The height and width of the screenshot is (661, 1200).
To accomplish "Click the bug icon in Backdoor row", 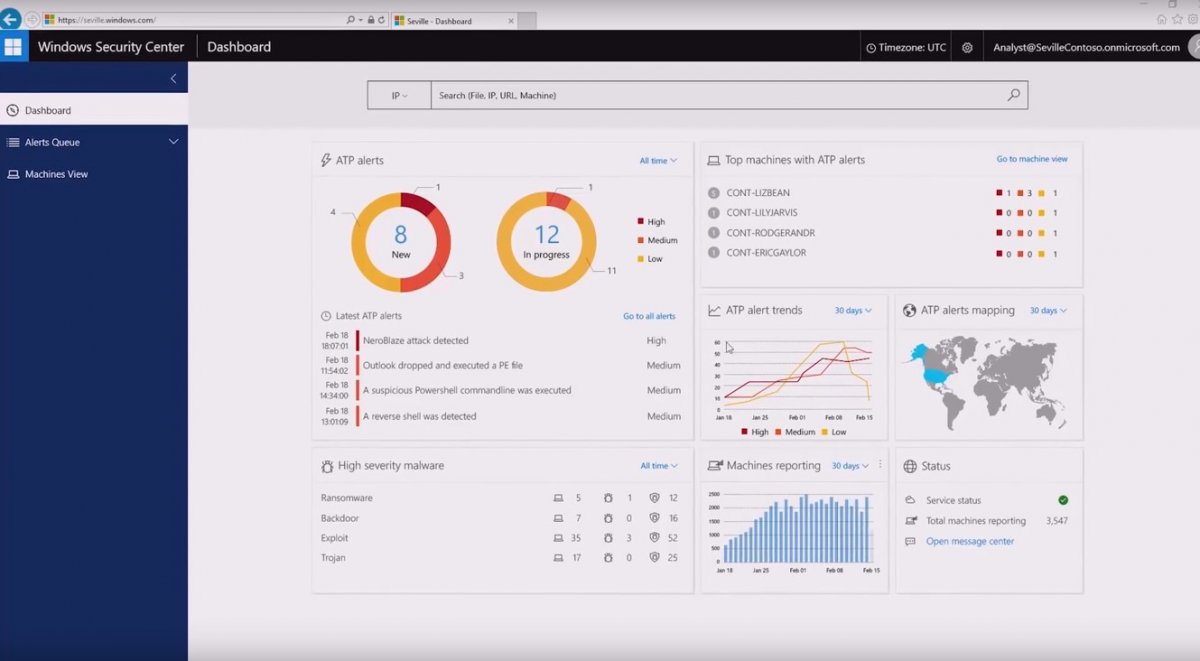I will (x=608, y=518).
